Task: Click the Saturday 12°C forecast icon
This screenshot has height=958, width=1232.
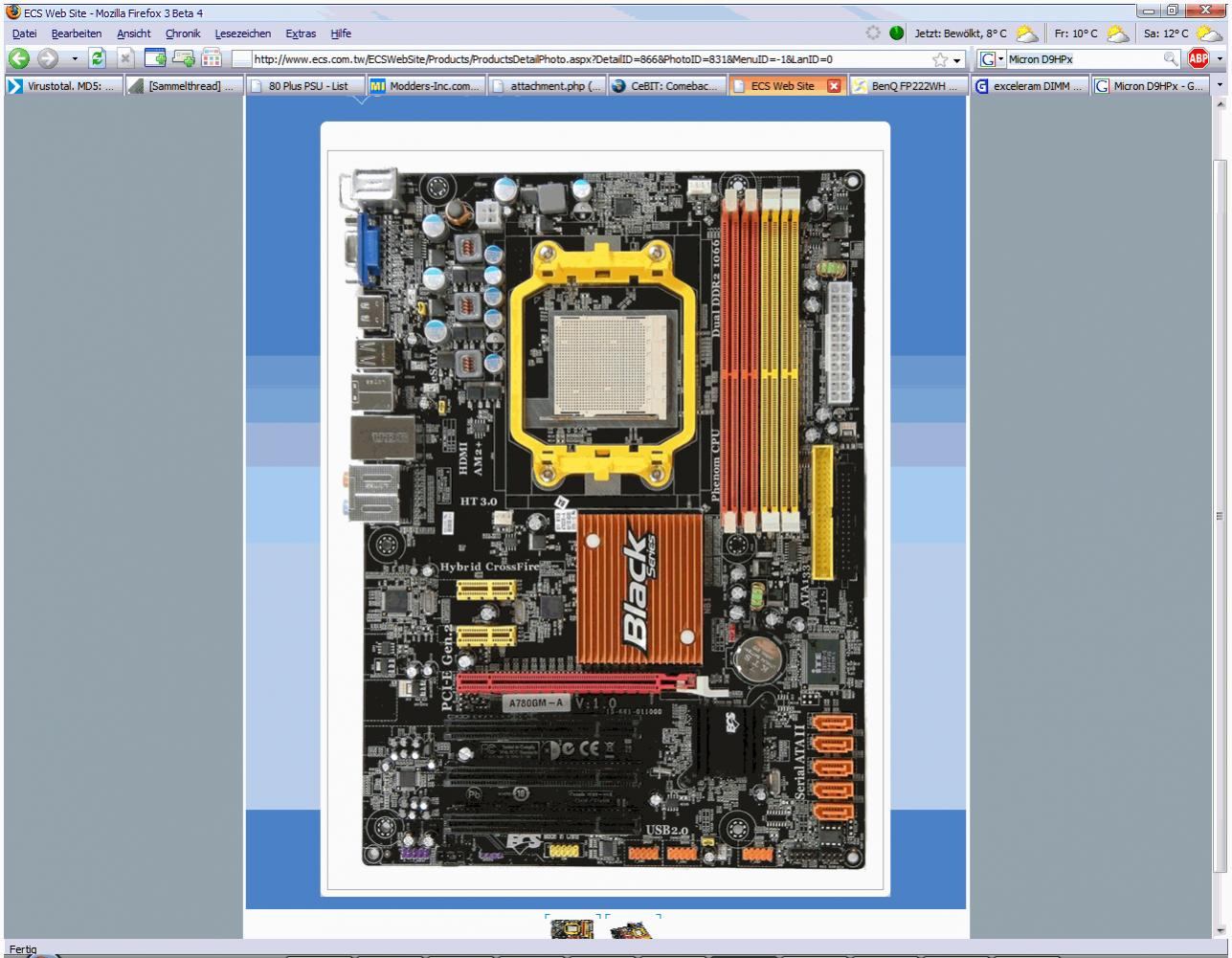Action: coord(1209,33)
